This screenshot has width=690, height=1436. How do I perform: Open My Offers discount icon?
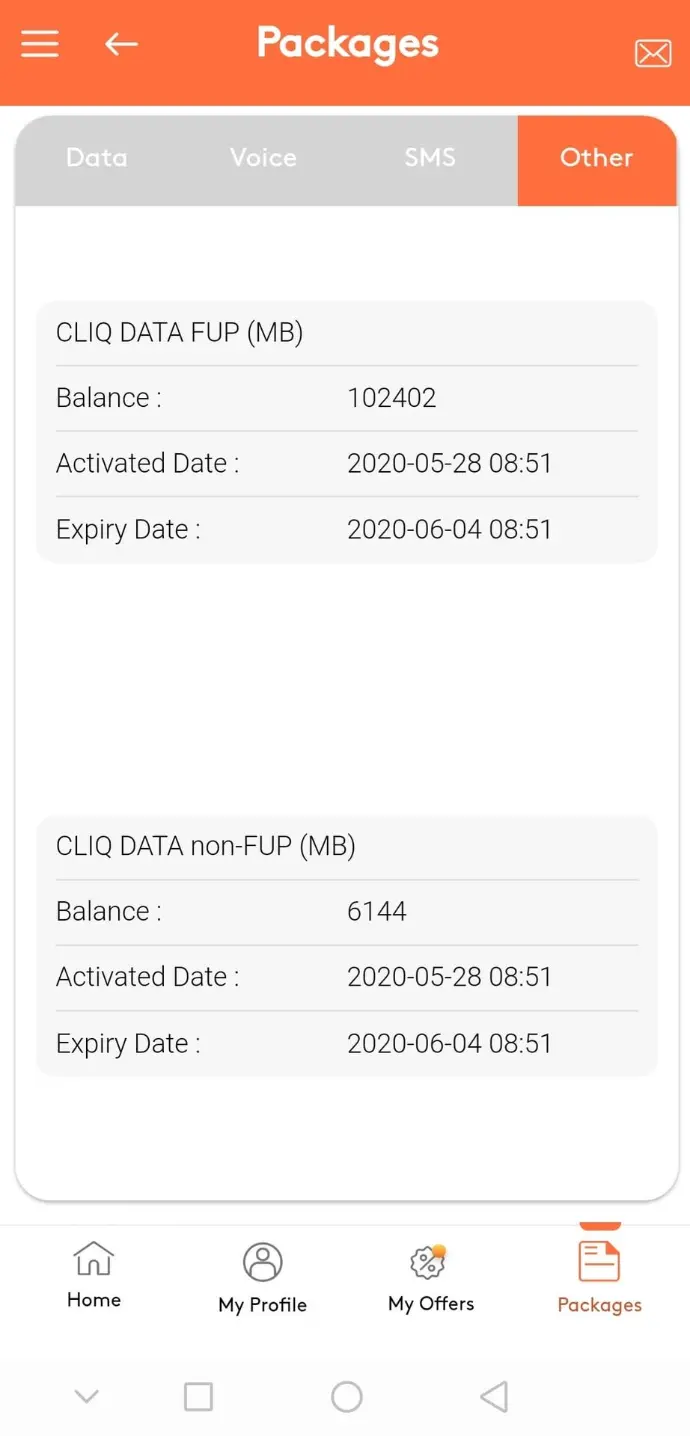click(x=428, y=1262)
